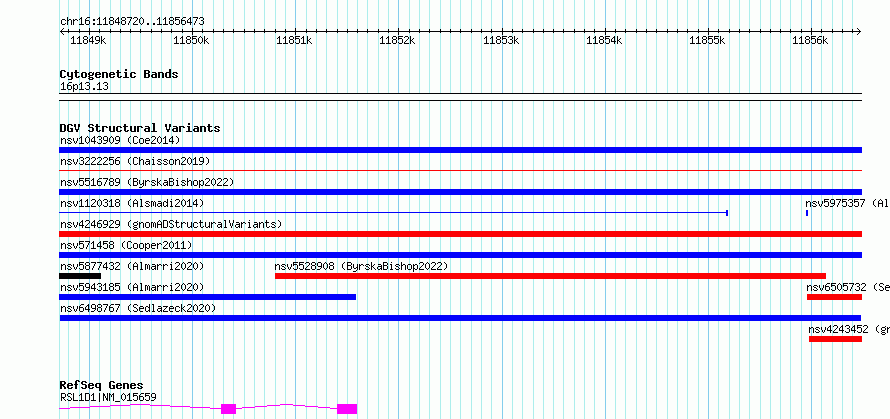Click the nsv1043909 (Coe2014) blue variant bar

pos(460,150)
